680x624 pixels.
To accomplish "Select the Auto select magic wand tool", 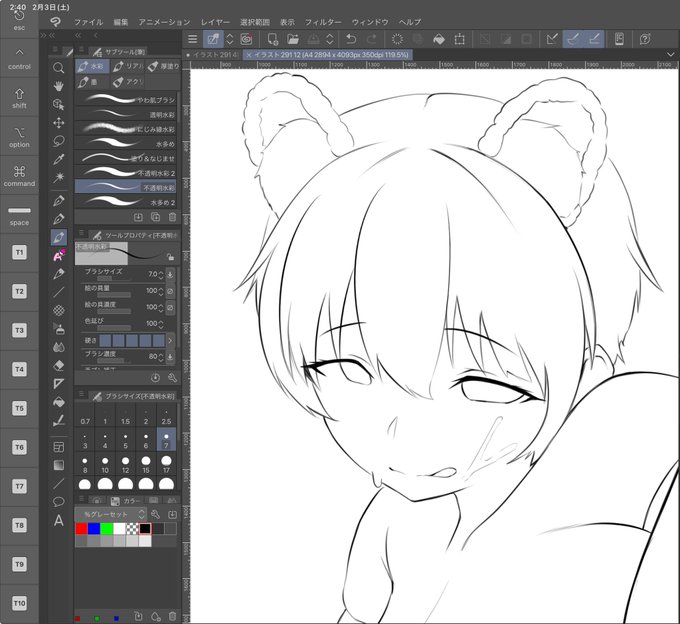I will [59, 177].
